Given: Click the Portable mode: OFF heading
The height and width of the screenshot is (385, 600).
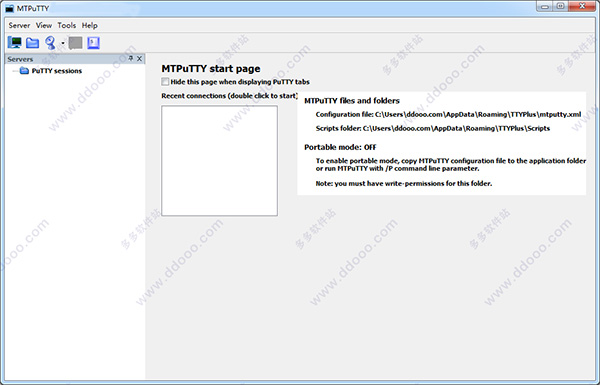Looking at the screenshot, I should coord(340,147).
